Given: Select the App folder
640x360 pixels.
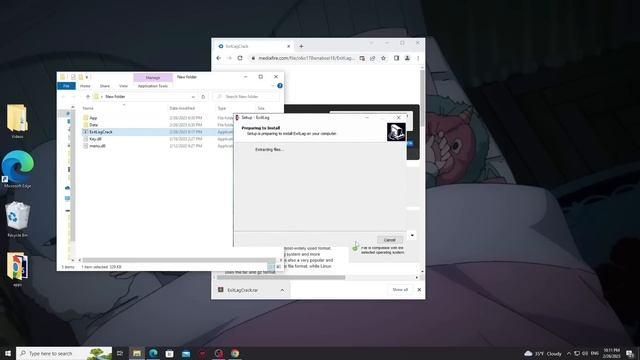Looking at the screenshot, I should coord(93,118).
